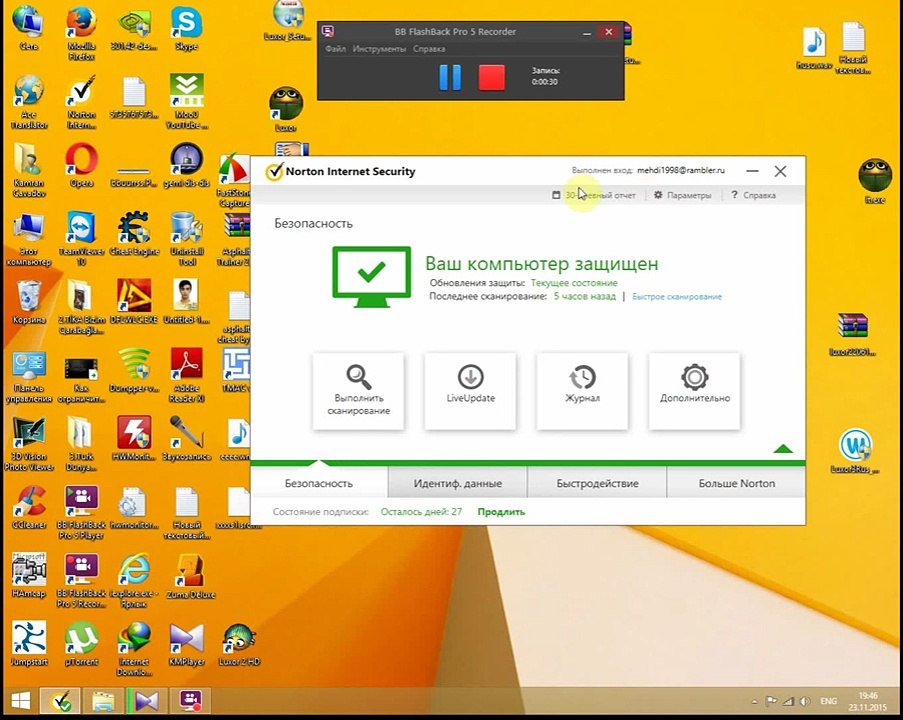Open Параметры settings in Norton toolbar

click(682, 195)
